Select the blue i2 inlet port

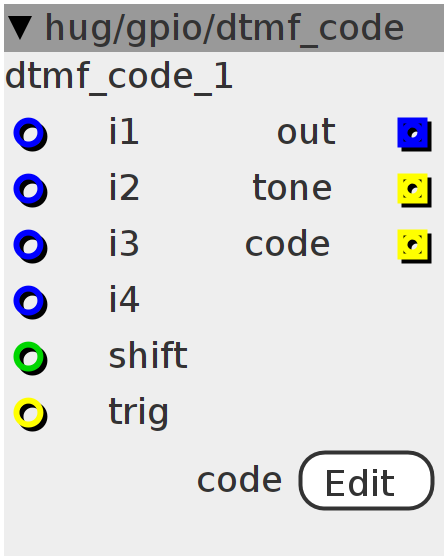(x=30, y=190)
